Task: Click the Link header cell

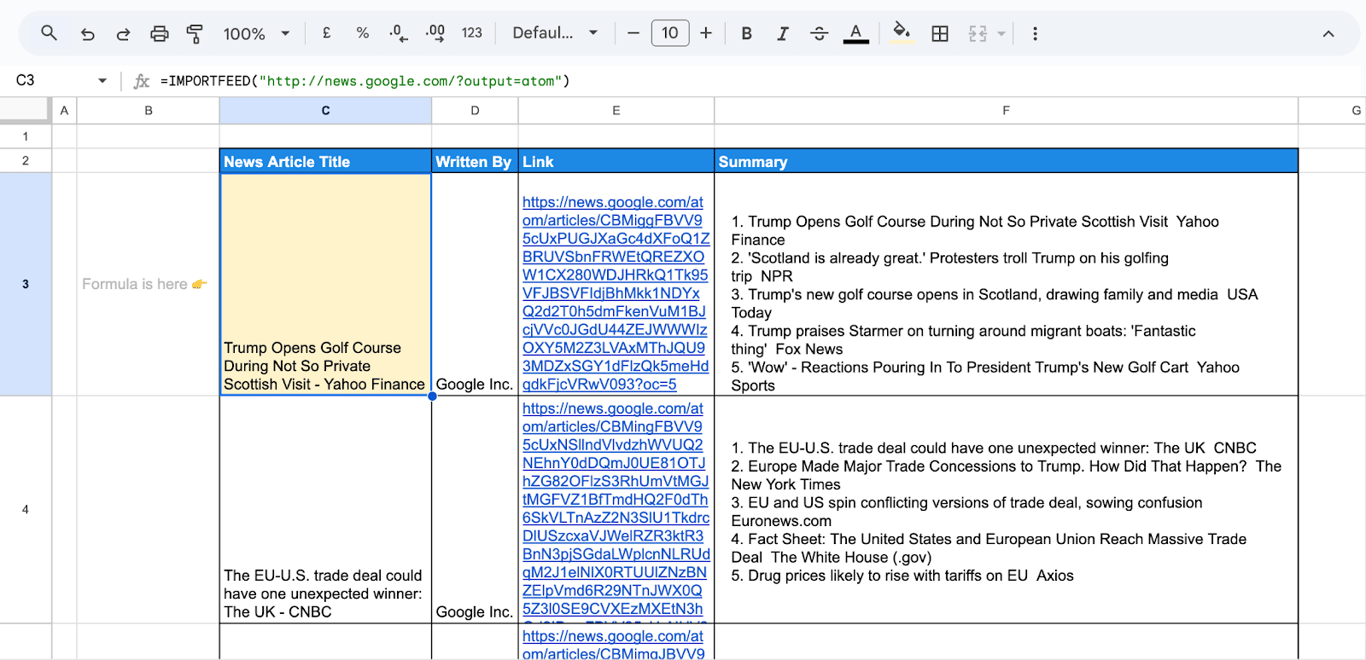Action: [x=616, y=161]
